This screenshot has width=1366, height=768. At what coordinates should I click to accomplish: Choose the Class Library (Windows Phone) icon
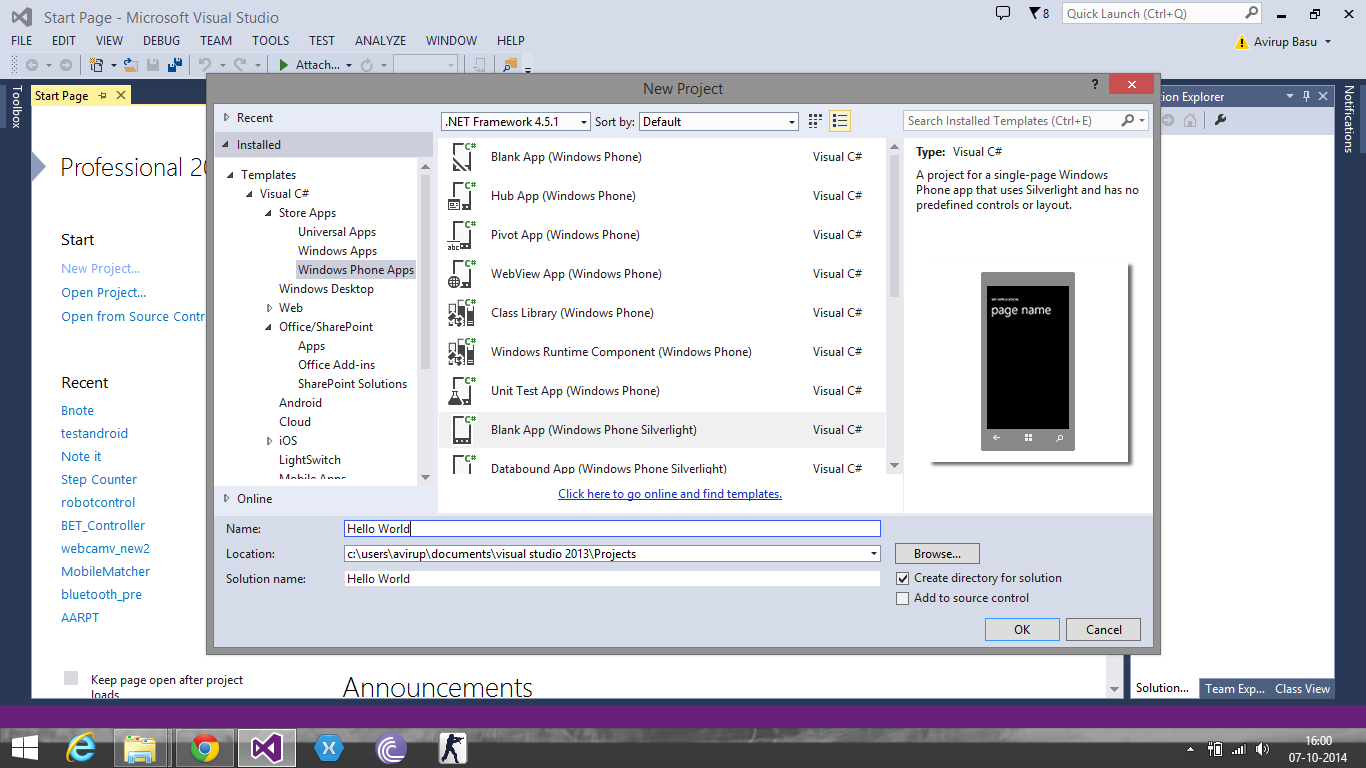coord(462,313)
